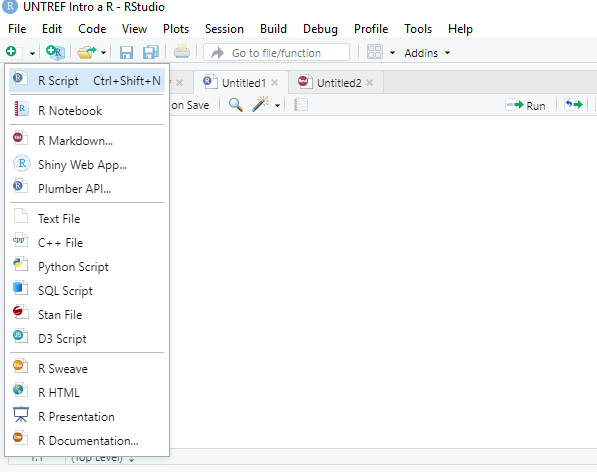597x472 pixels.
Task: Select R Script from the new file menu
Action: pyautogui.click(x=87, y=80)
